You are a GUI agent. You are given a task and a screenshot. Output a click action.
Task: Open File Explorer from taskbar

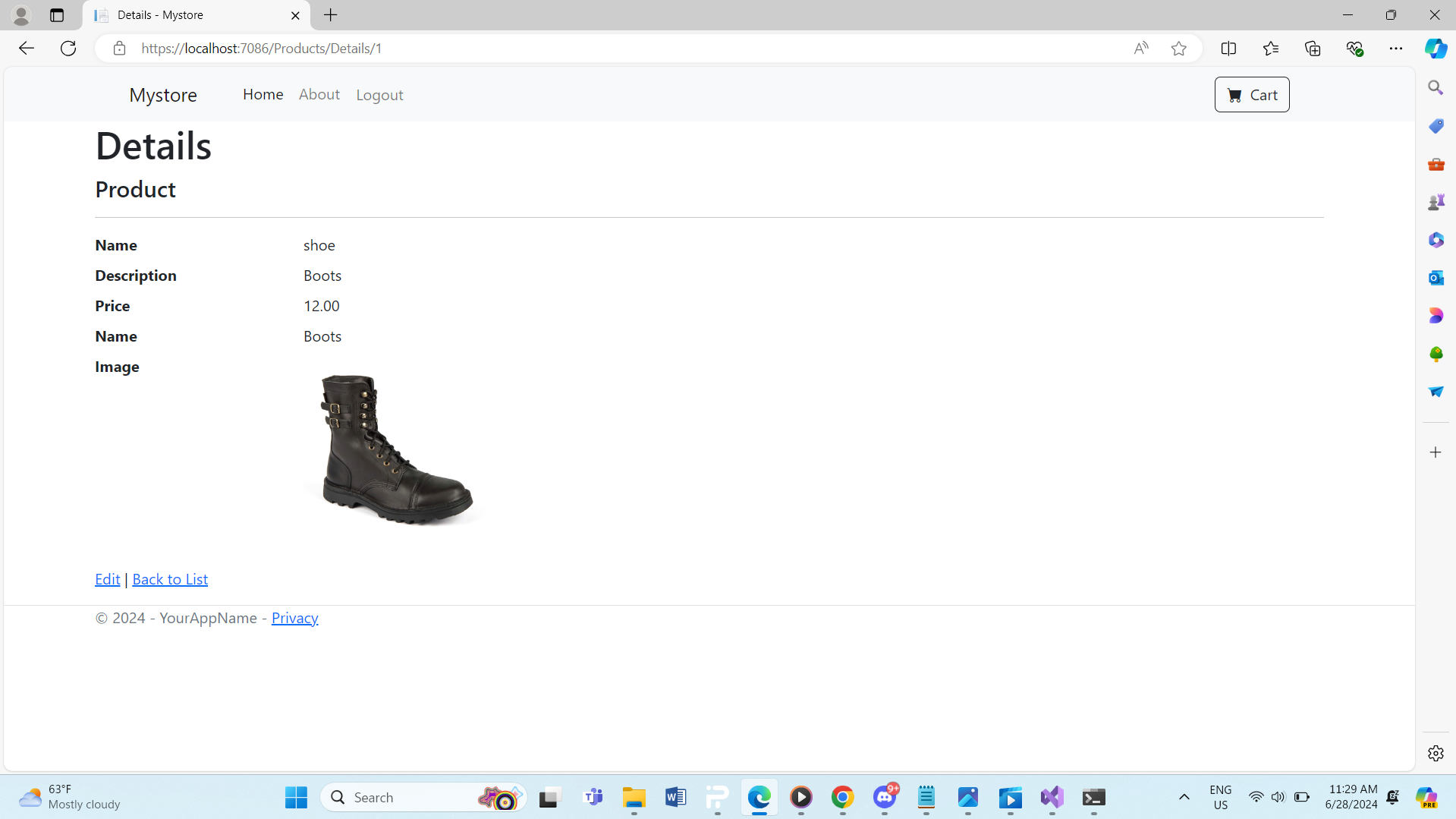(634, 798)
